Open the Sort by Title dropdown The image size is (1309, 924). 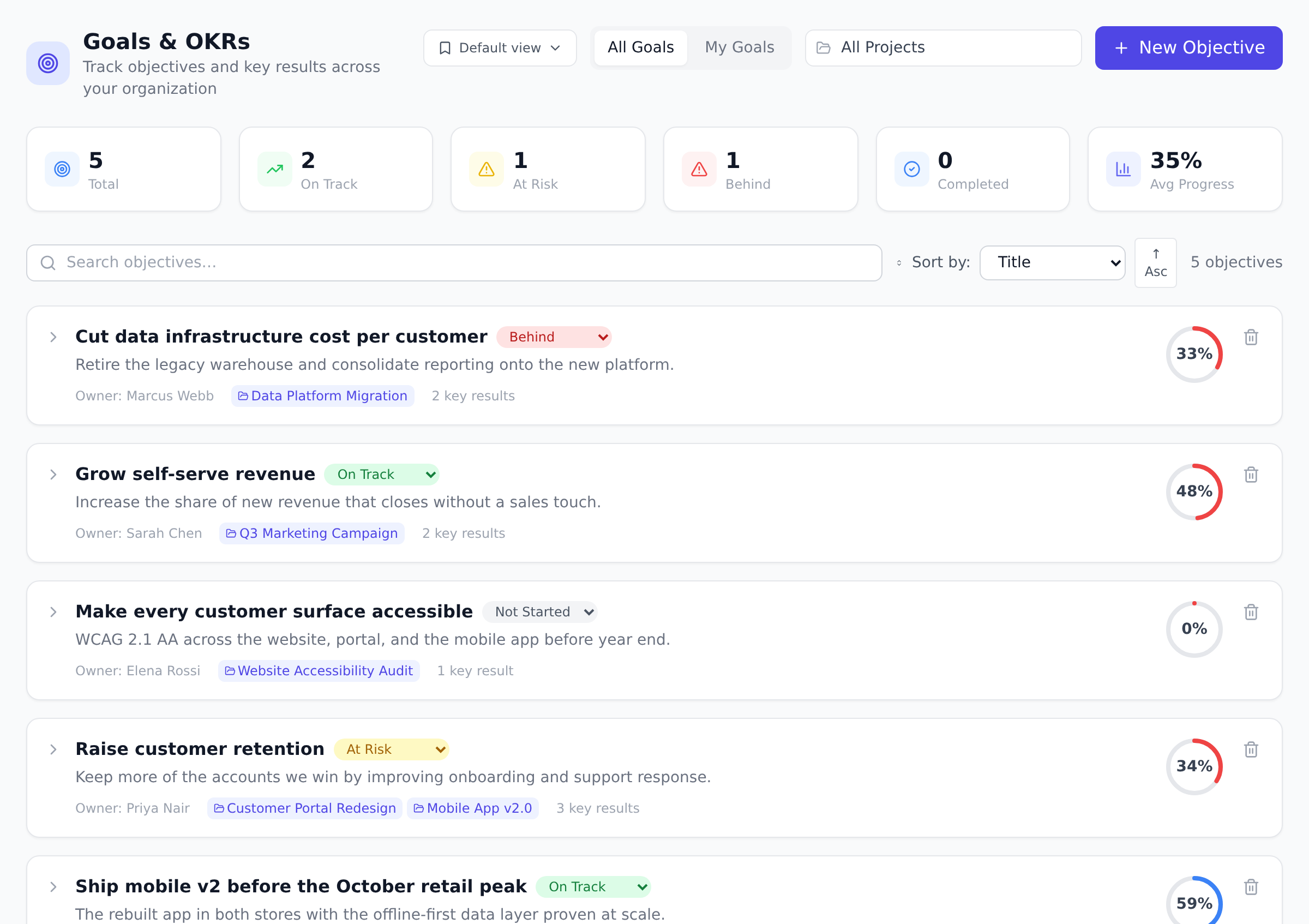(1052, 263)
